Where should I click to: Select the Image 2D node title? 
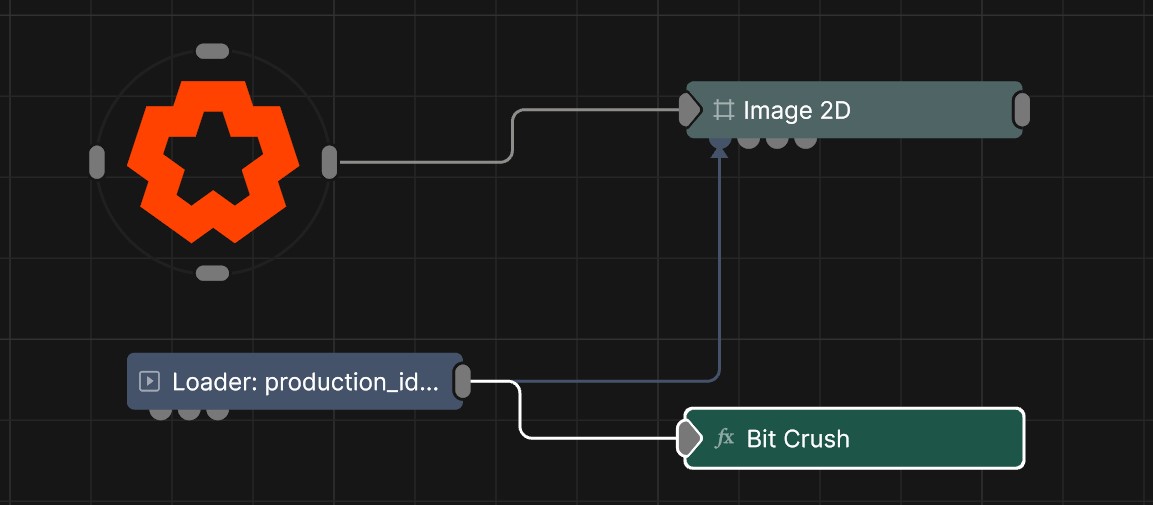click(796, 110)
